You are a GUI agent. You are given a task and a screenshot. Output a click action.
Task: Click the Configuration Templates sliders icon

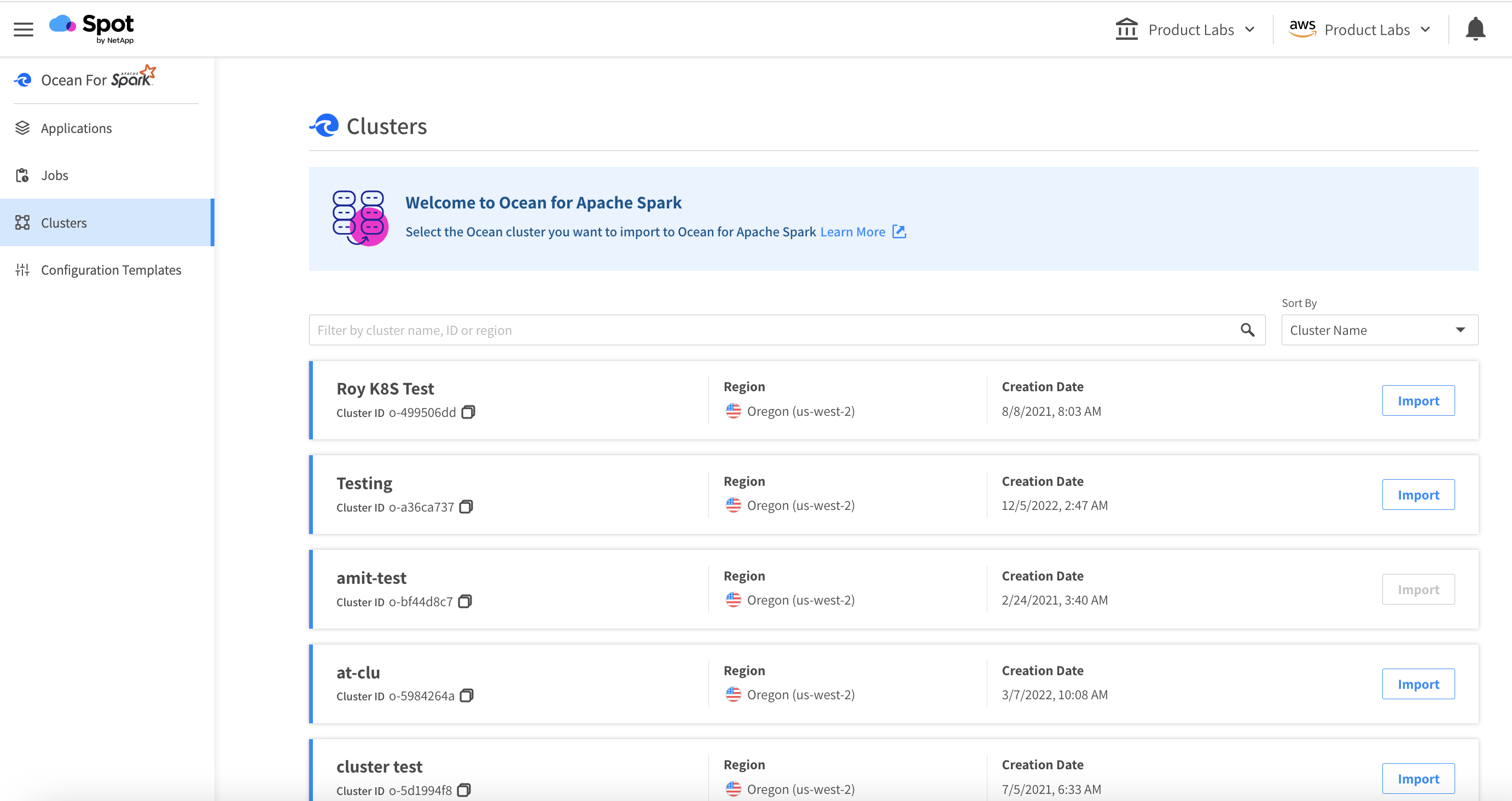click(22, 270)
